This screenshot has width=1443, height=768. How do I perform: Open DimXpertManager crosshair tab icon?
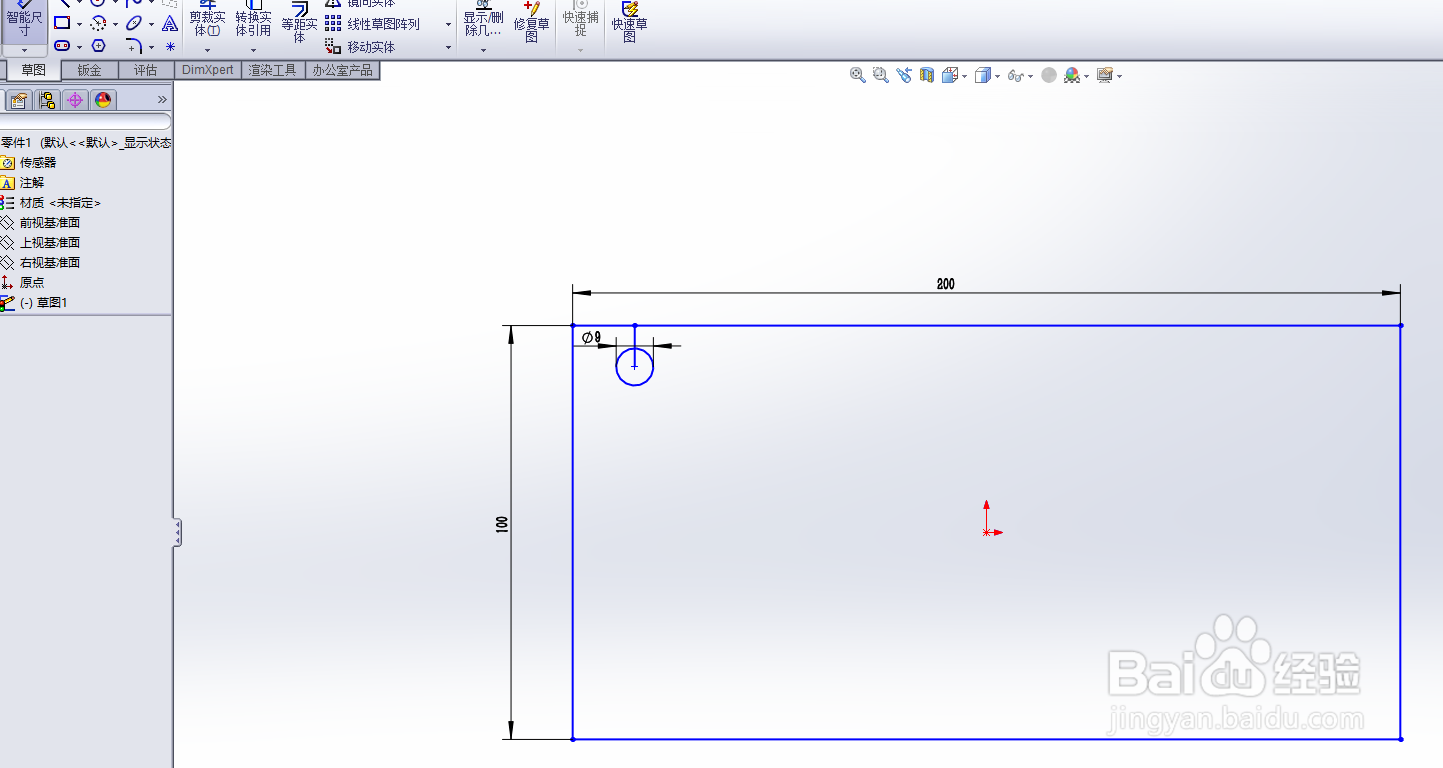[75, 100]
